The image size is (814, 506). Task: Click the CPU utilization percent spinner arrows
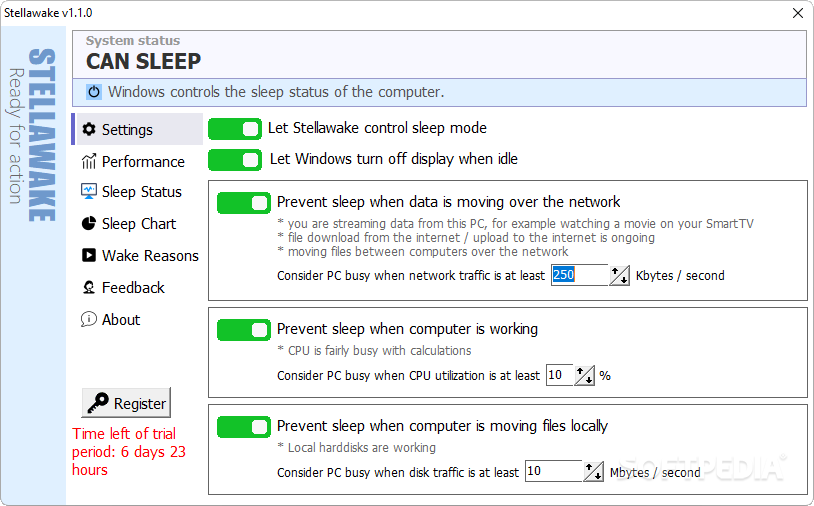[585, 375]
